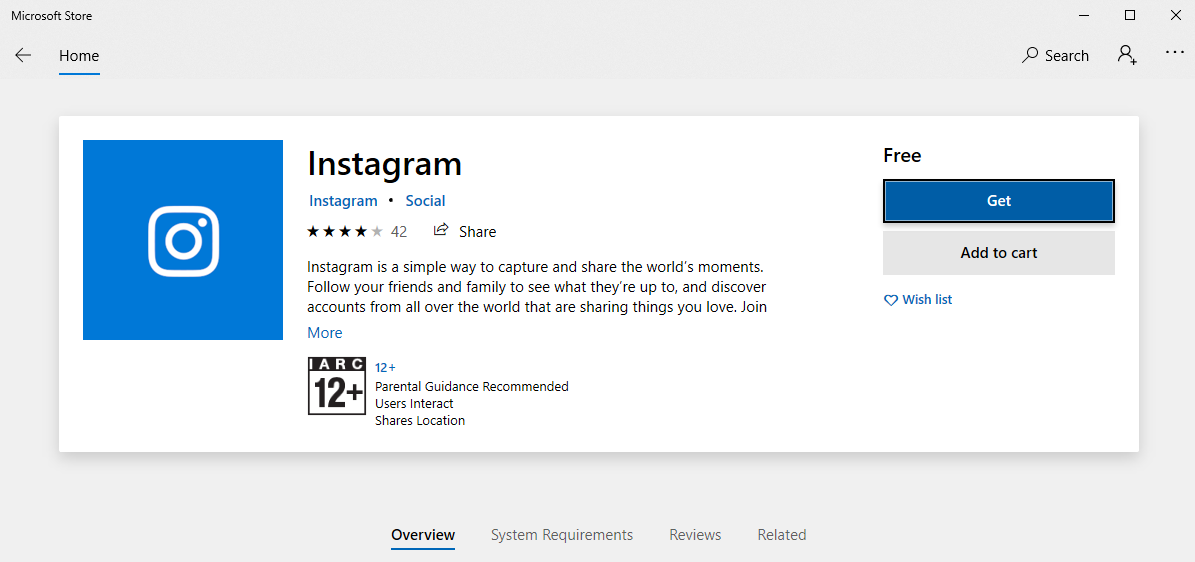Expand the description with More
This screenshot has width=1195, height=562.
pyautogui.click(x=324, y=333)
